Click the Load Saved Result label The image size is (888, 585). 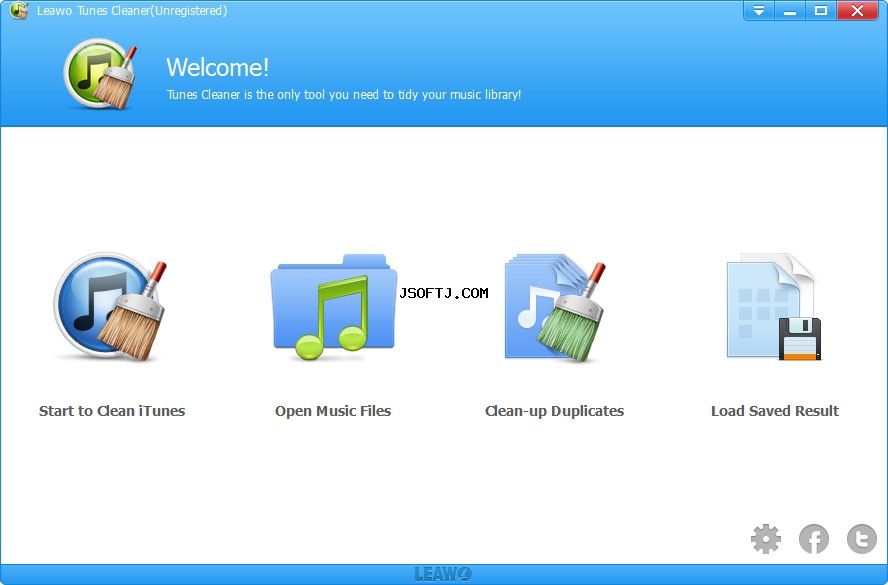click(x=775, y=411)
